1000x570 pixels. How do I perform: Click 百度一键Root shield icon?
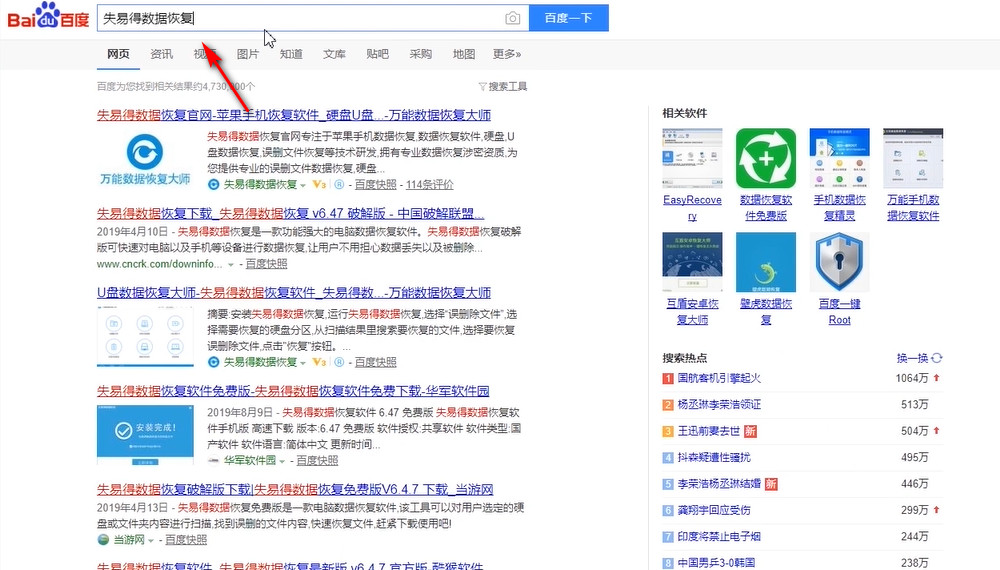[x=839, y=262]
